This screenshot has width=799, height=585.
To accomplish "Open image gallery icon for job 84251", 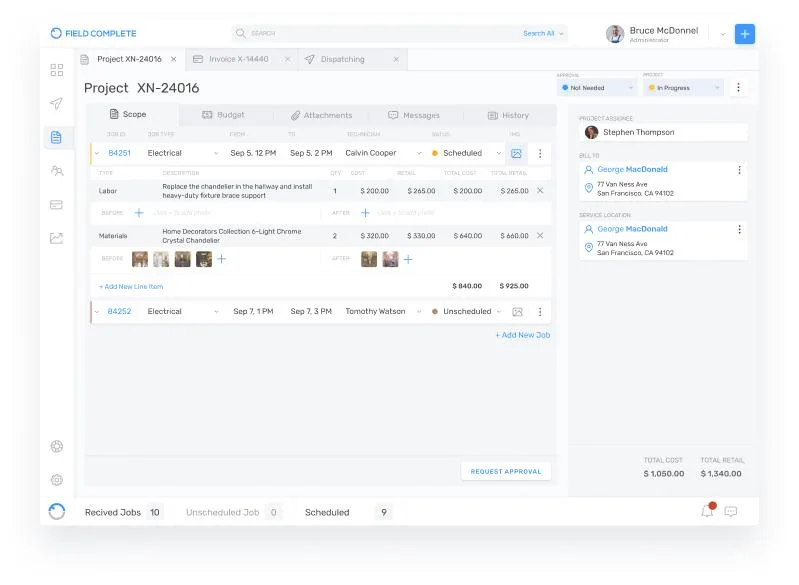I will click(516, 153).
